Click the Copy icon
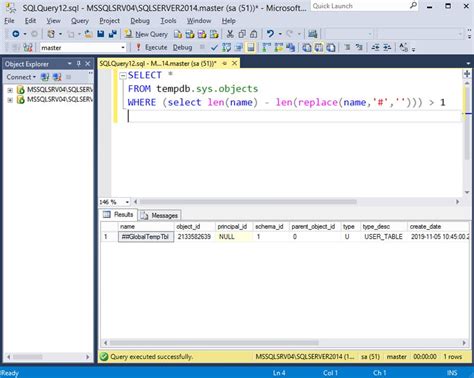Screen dimensions: 474x378 click(242, 34)
